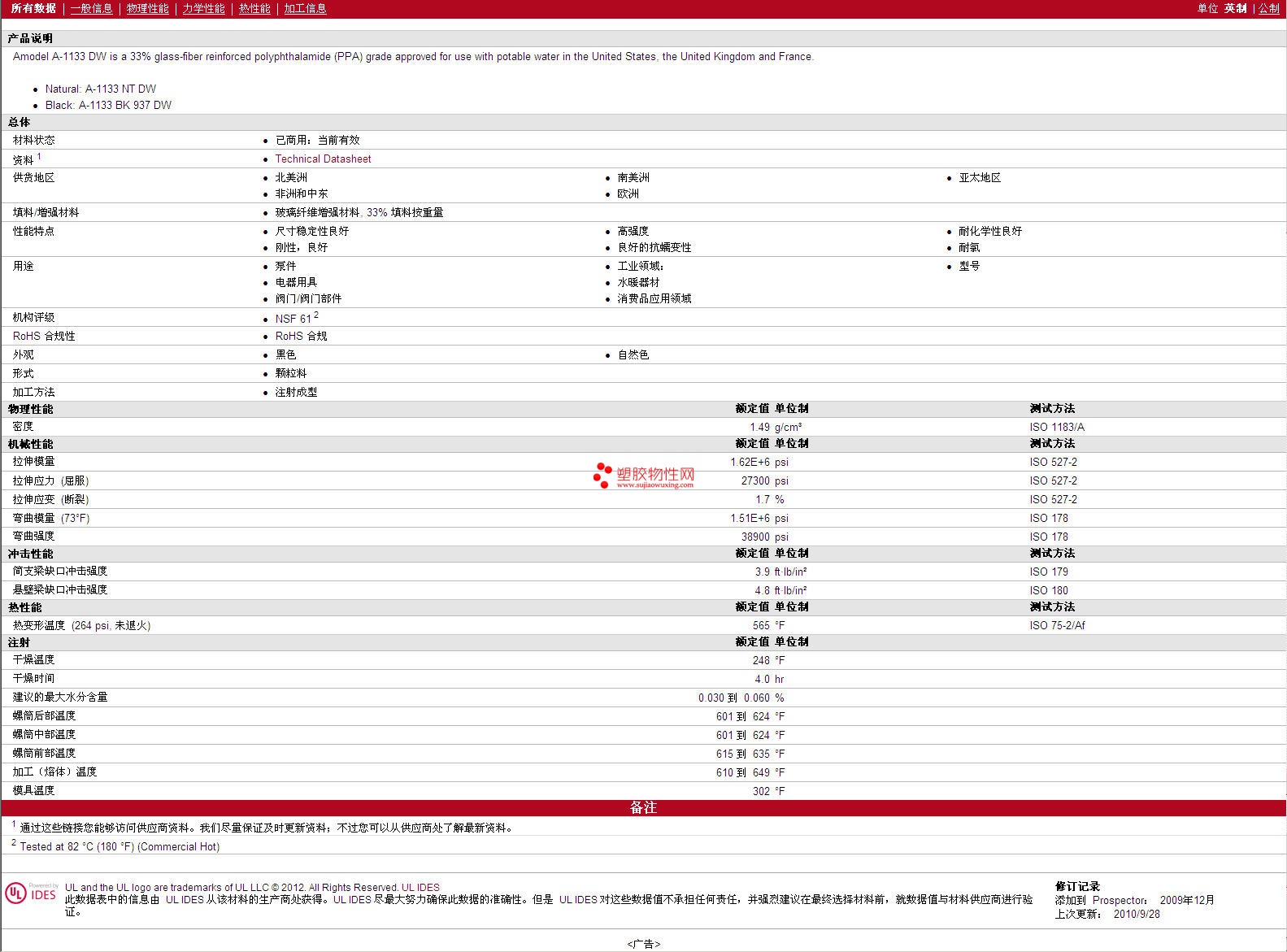1287x952 pixels.
Task: Jump to the 加工信息 tab
Action: click(x=305, y=9)
